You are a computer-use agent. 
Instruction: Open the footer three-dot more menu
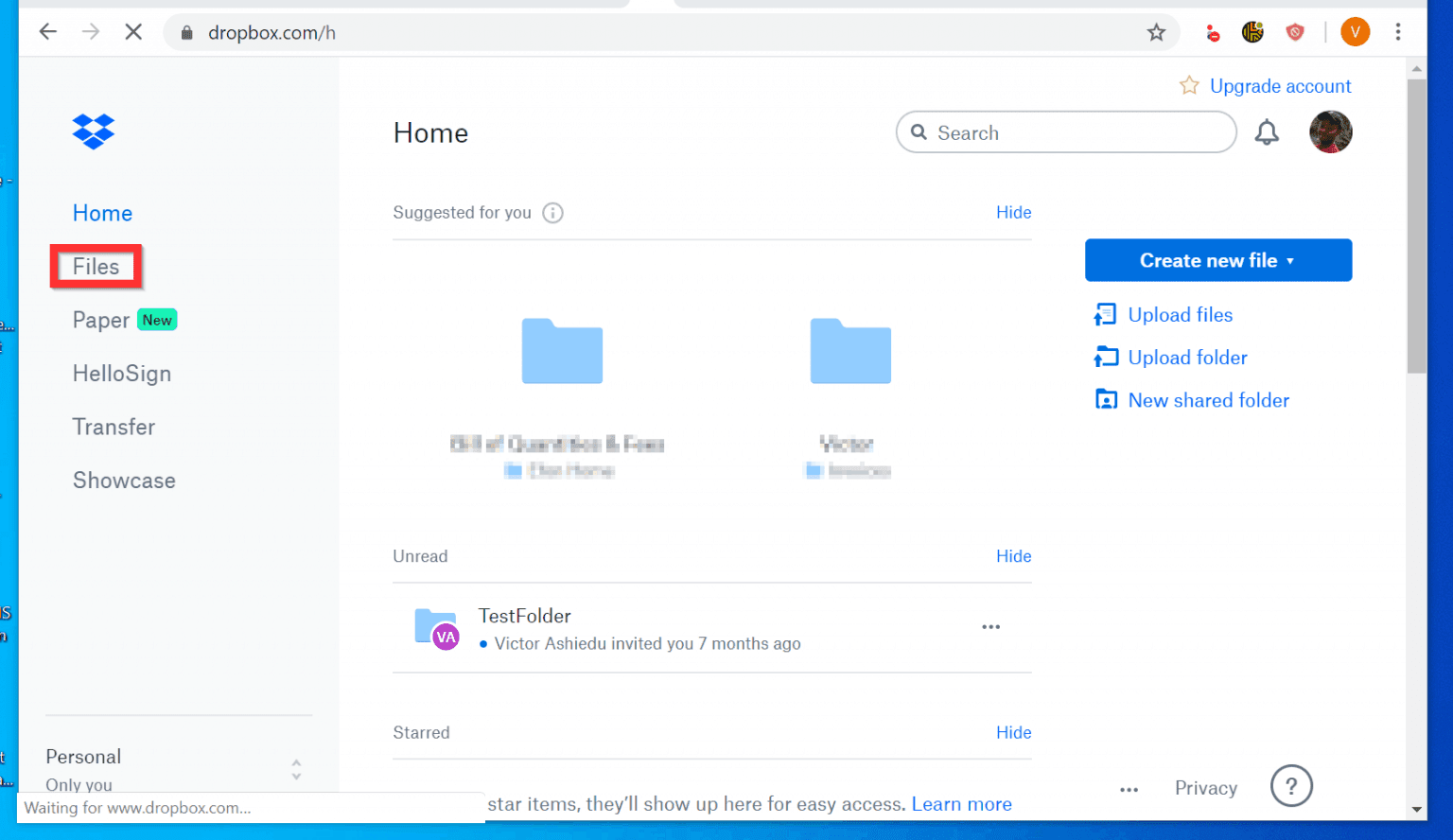1129,789
